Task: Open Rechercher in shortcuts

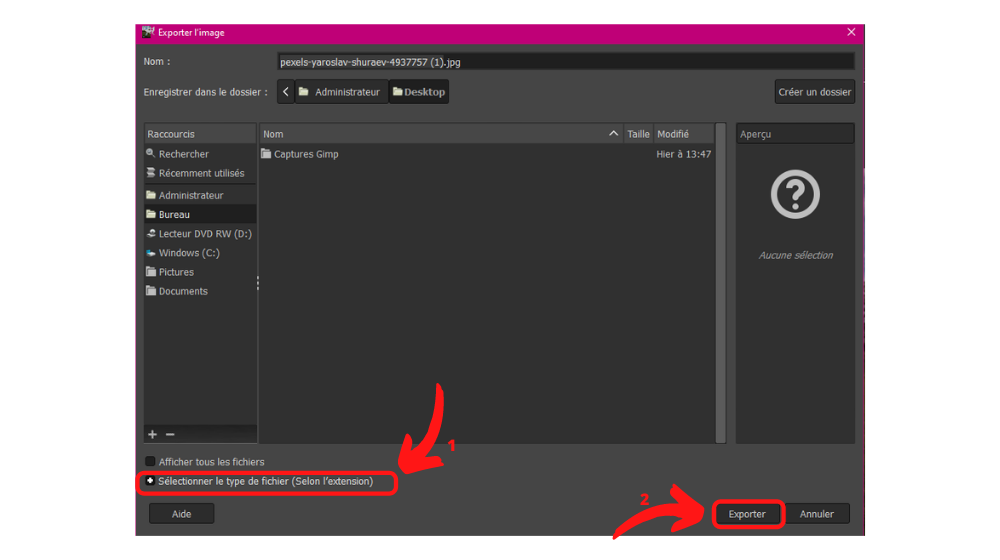Action: point(200,154)
